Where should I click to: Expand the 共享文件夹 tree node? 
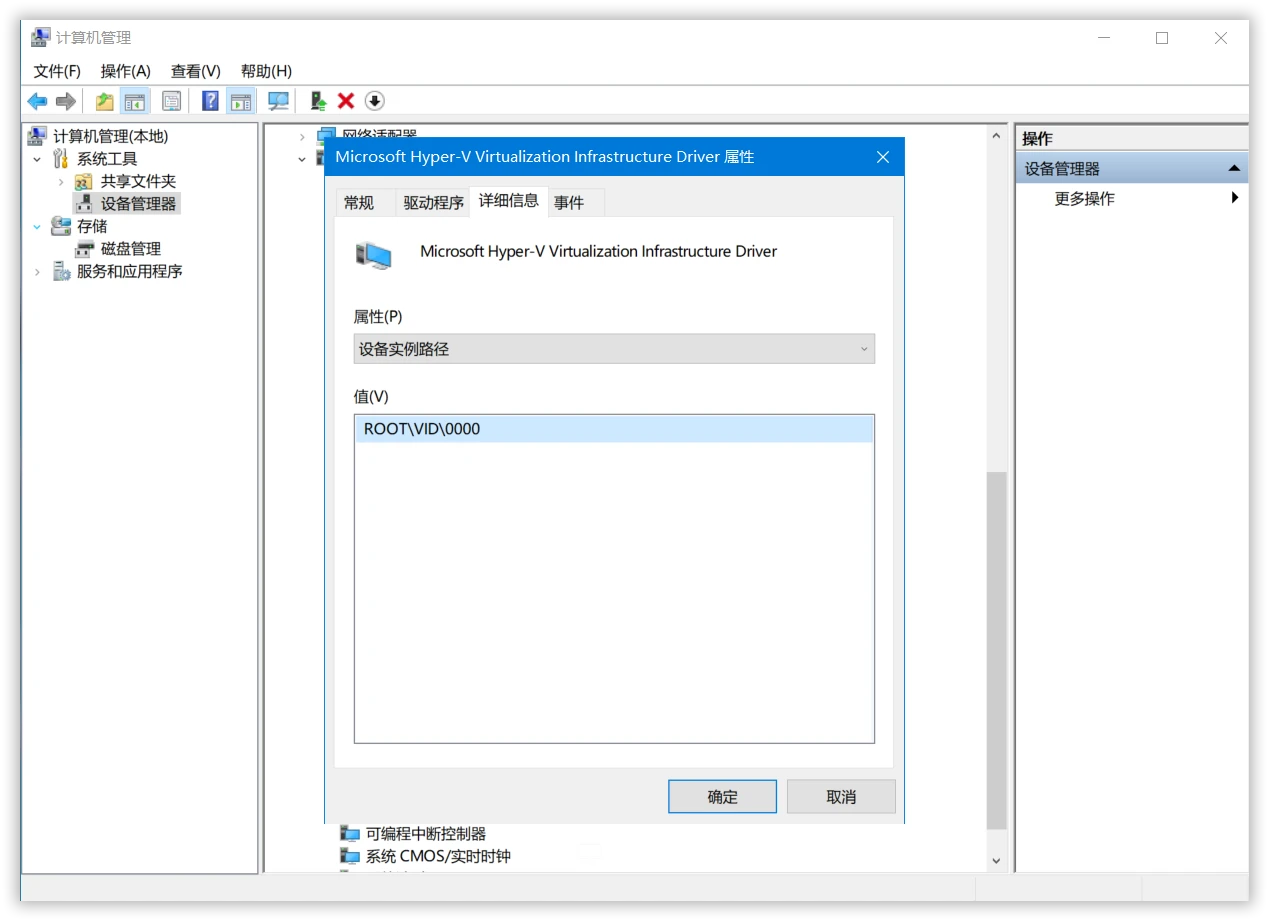tap(59, 181)
